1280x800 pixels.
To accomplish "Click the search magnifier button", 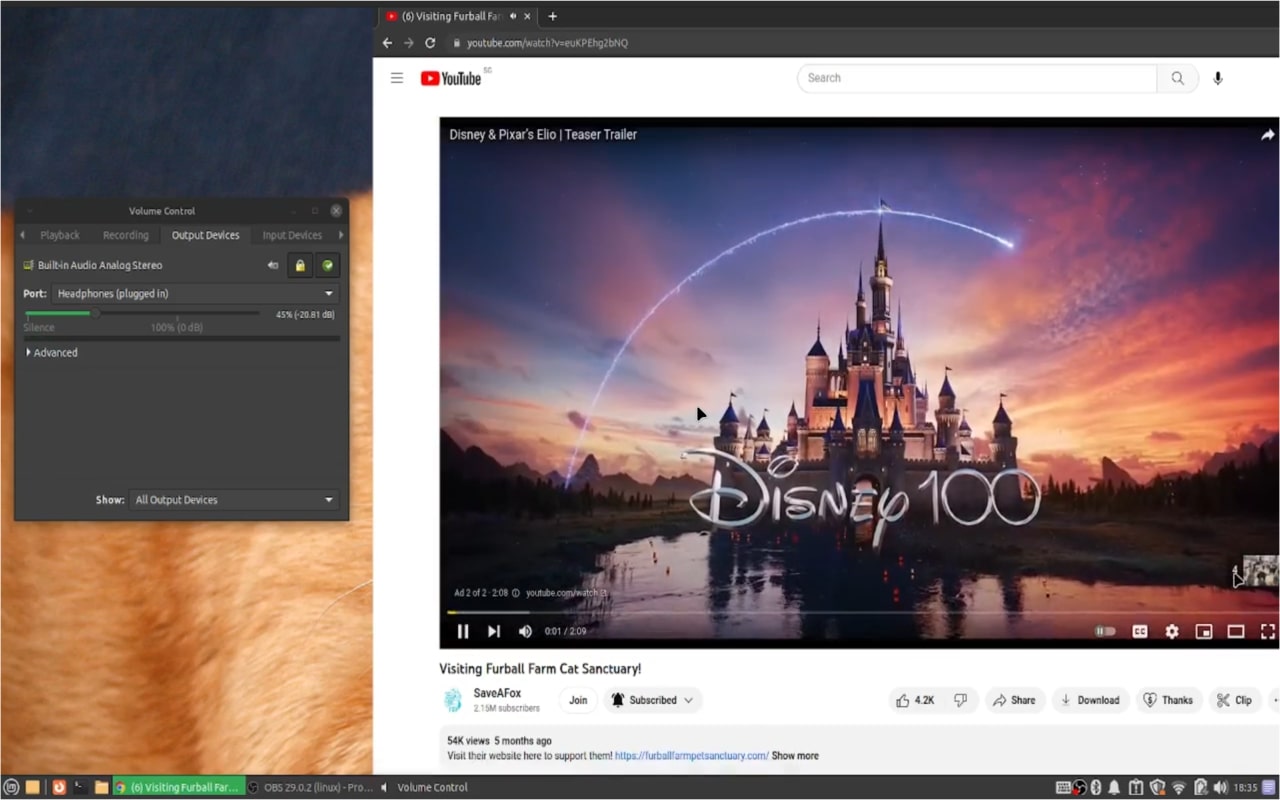I will [x=1178, y=78].
